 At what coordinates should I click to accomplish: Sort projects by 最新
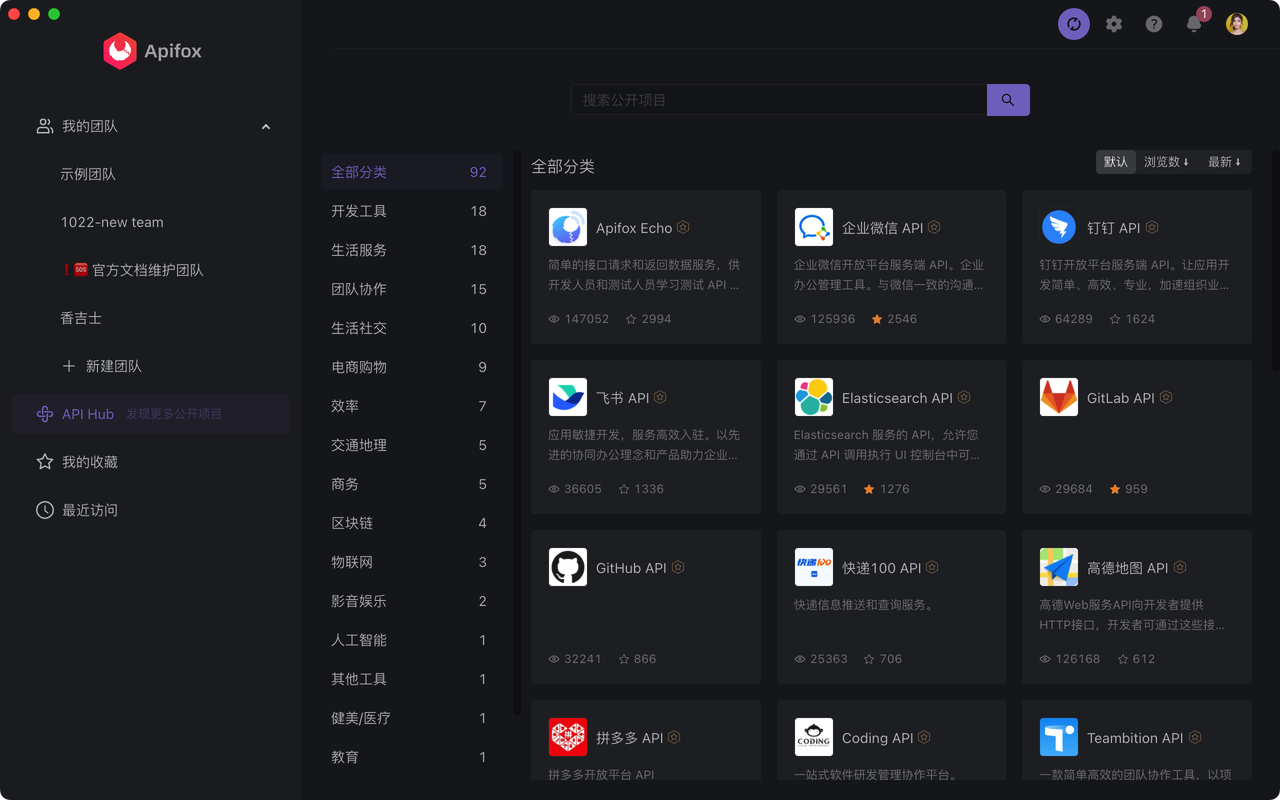(1224, 162)
